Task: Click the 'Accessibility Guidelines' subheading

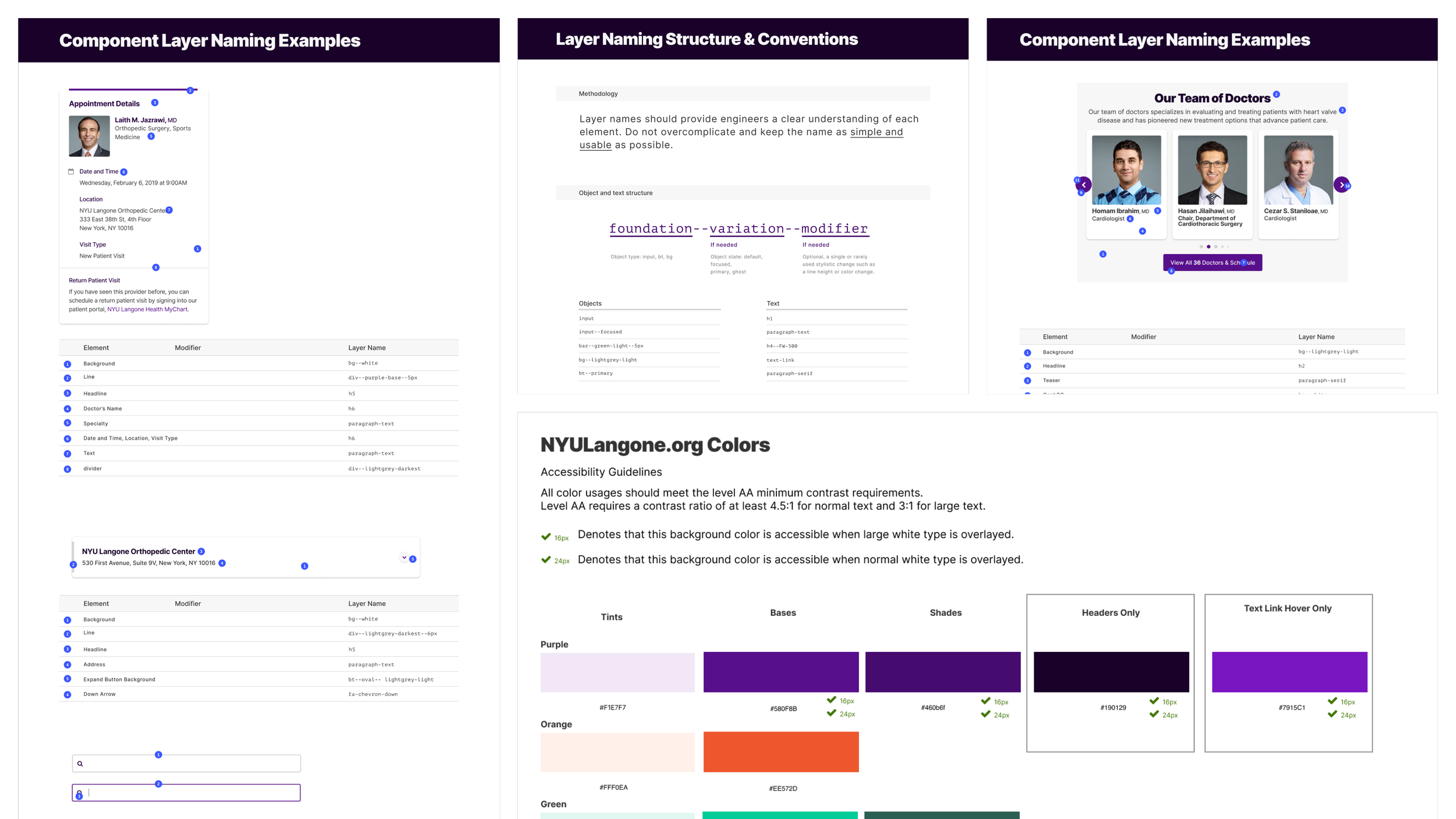Action: pyautogui.click(x=601, y=472)
